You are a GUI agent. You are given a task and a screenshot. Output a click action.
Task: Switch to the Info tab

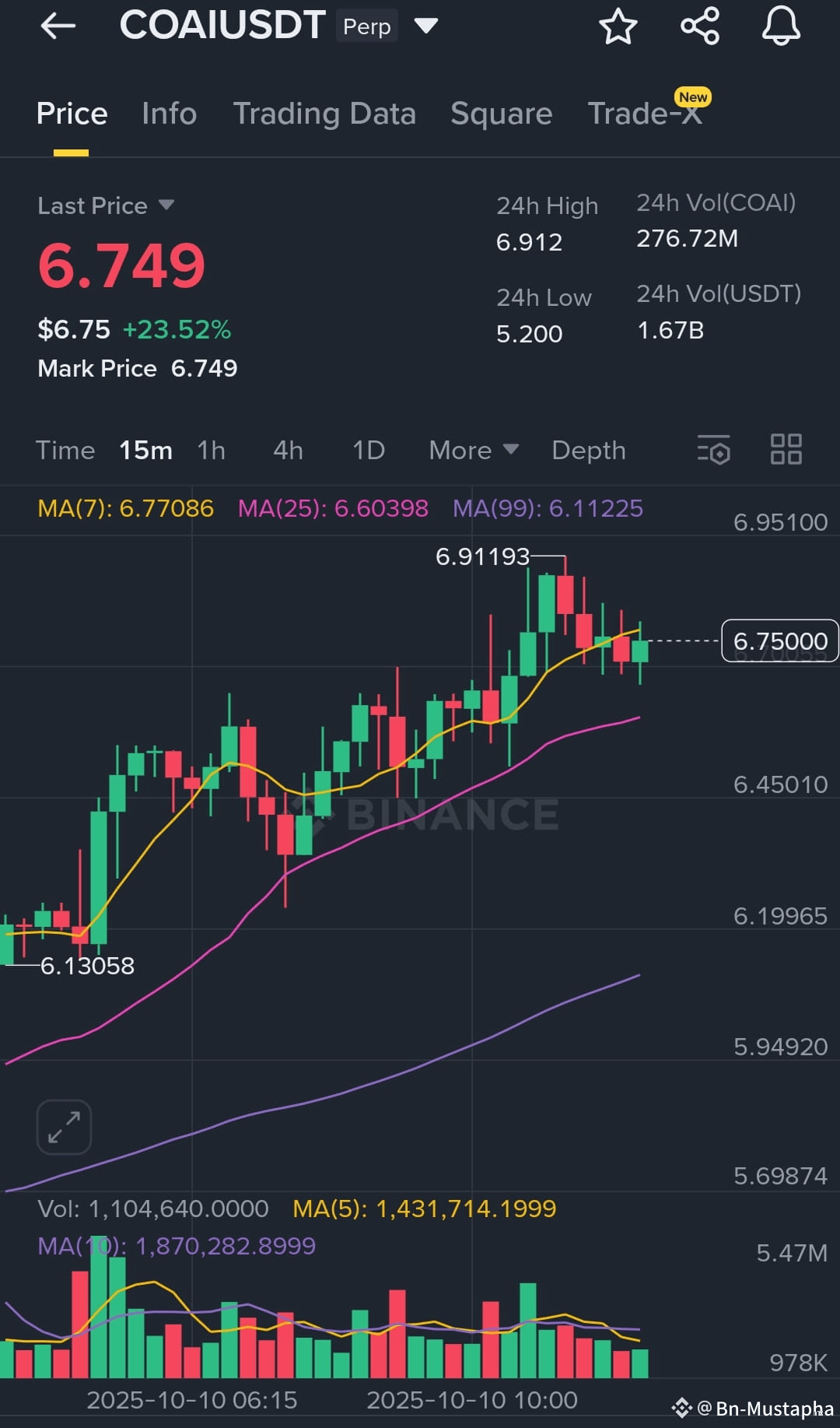pyautogui.click(x=169, y=114)
